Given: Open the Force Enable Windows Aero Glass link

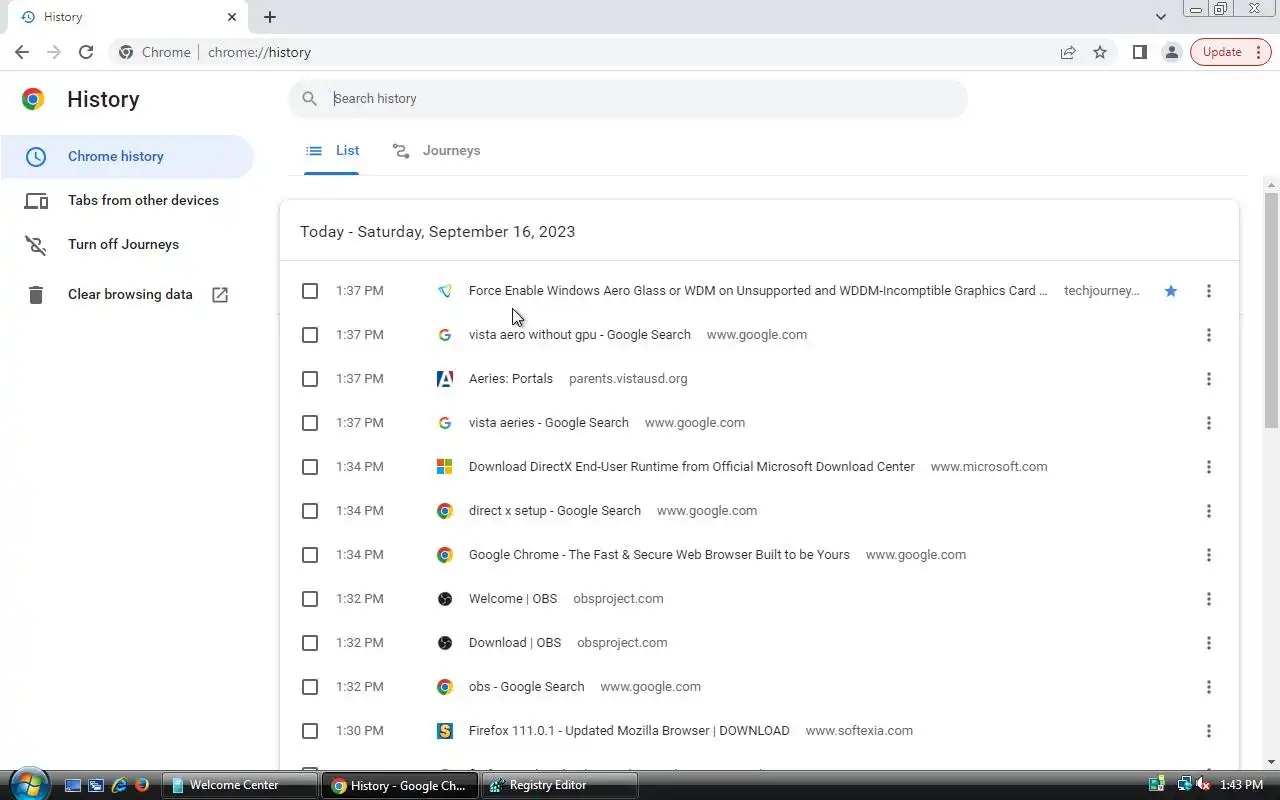Looking at the screenshot, I should point(758,291).
